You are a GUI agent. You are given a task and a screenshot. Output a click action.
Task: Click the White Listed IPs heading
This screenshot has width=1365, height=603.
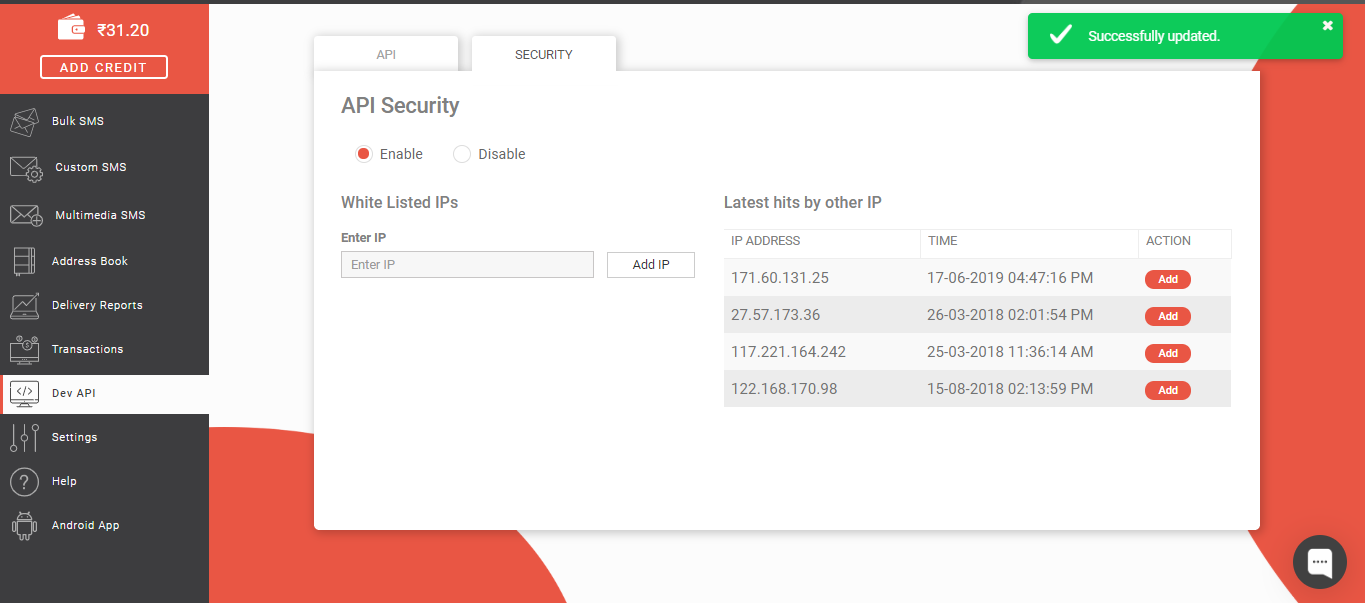[399, 202]
